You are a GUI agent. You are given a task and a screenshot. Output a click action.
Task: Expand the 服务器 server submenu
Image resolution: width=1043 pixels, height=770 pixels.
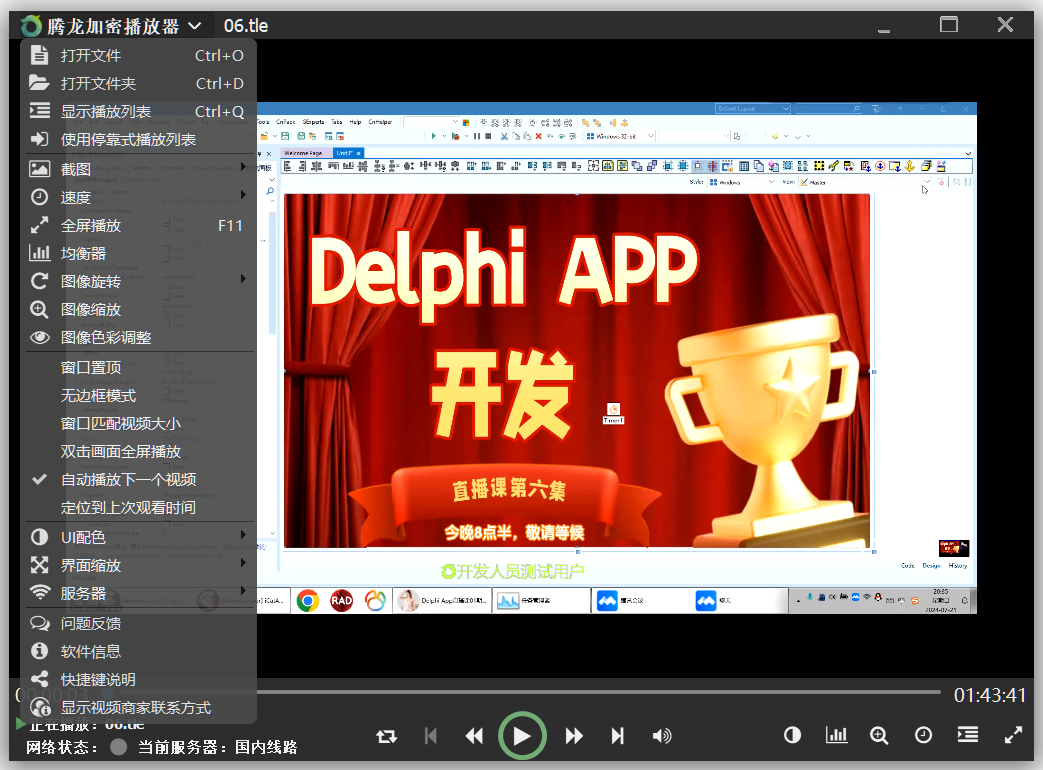tap(138, 593)
